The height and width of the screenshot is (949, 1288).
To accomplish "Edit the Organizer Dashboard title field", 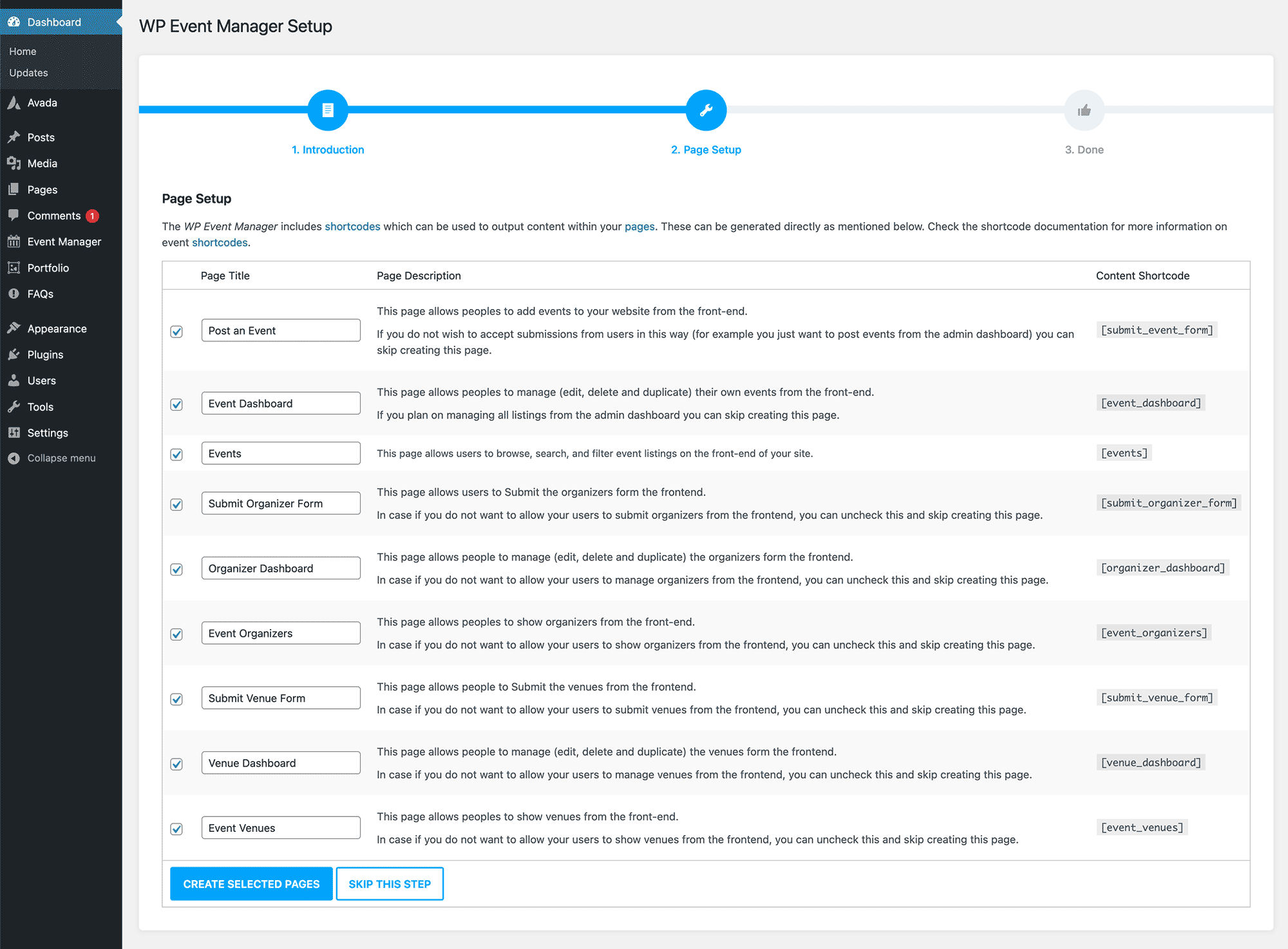I will tap(281, 568).
